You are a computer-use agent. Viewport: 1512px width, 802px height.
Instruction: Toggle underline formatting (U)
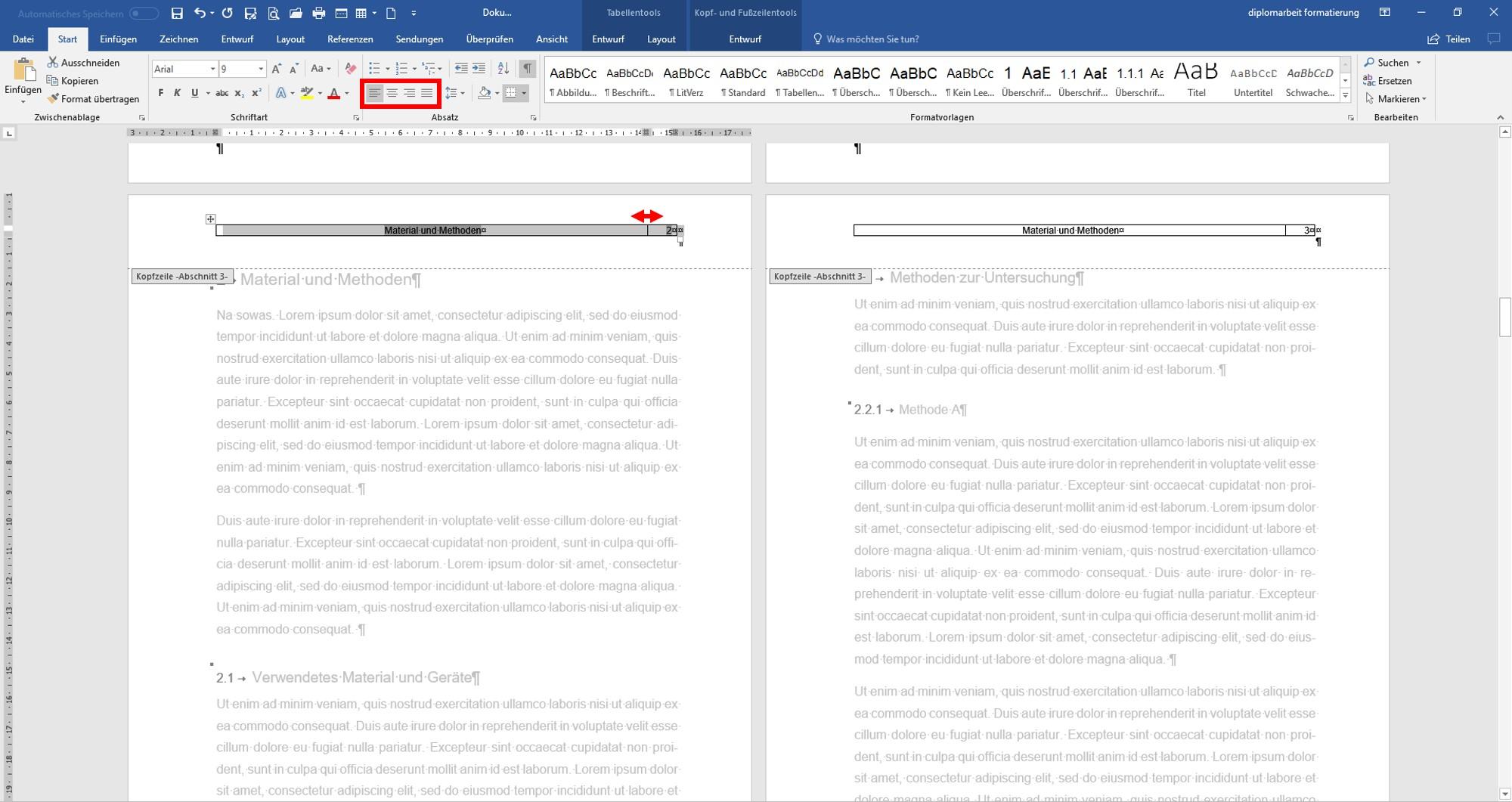coord(194,93)
